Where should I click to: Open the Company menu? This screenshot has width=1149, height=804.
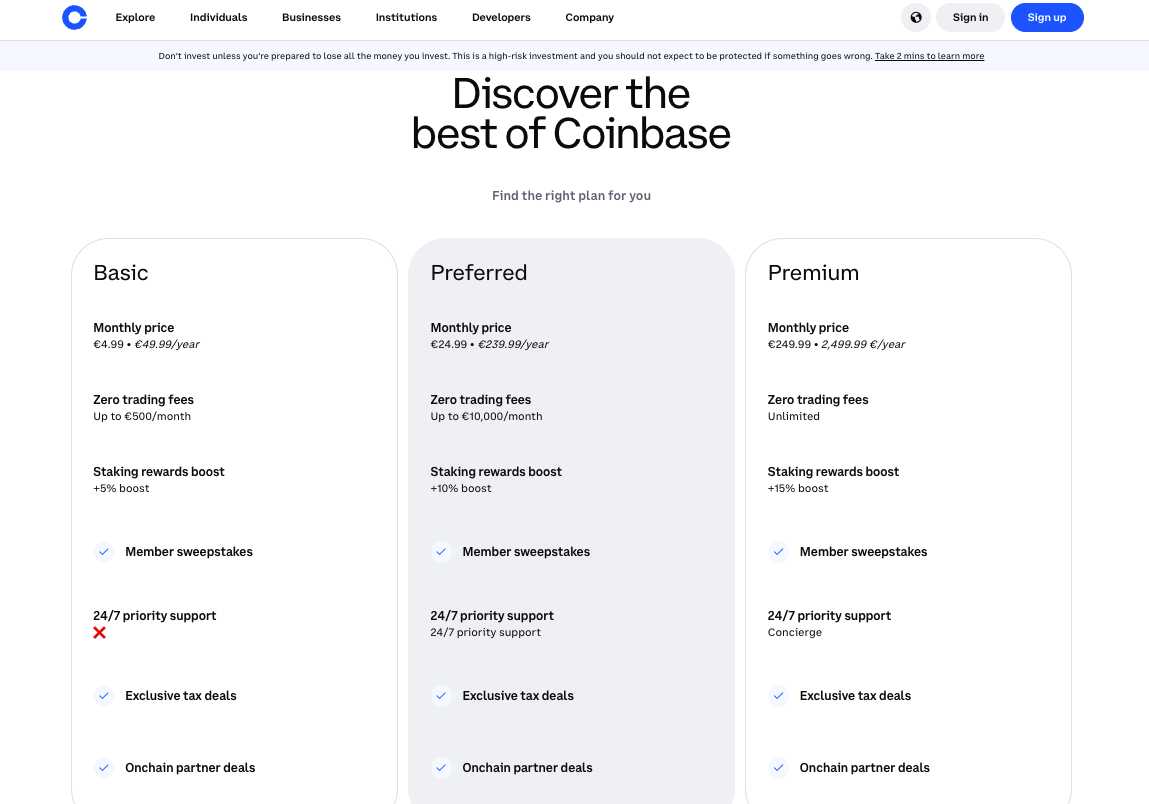pos(589,17)
